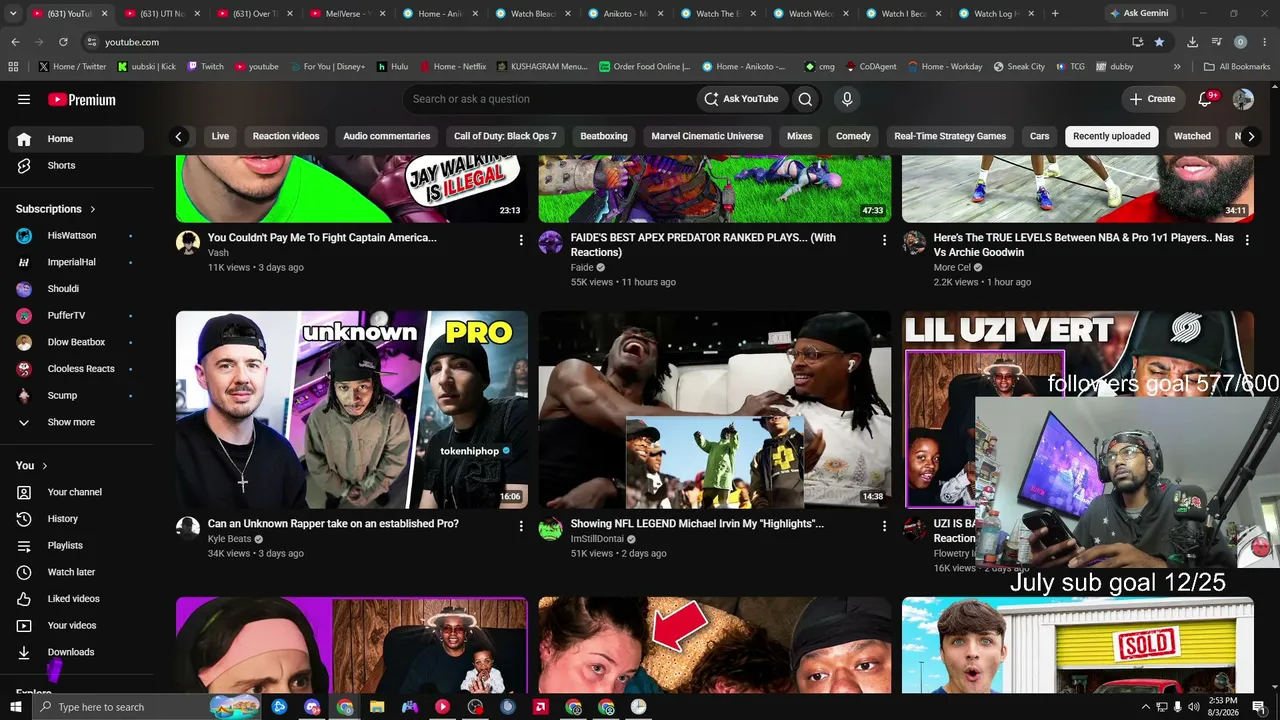
Task: Open the Twitch bookmark
Action: click(205, 67)
